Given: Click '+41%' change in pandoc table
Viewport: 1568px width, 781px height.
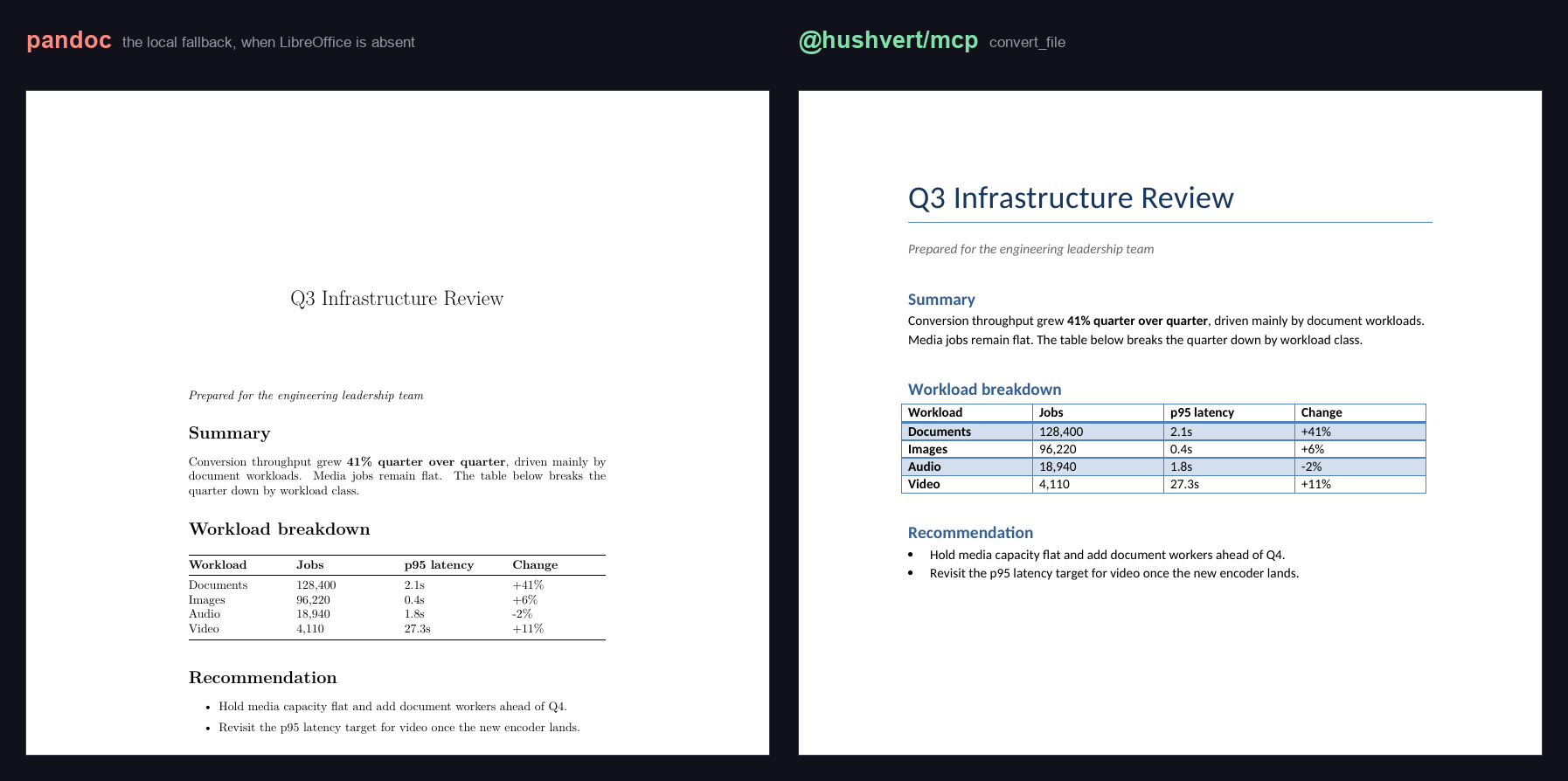Looking at the screenshot, I should (x=528, y=585).
